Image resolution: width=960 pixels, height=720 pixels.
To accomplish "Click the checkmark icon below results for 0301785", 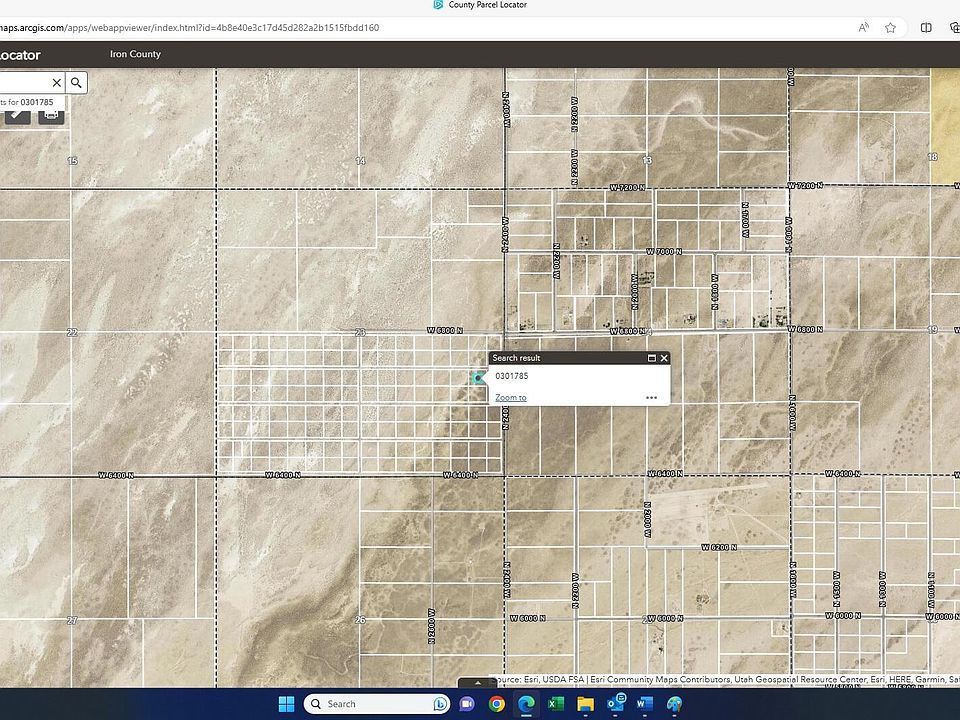I will [16, 116].
